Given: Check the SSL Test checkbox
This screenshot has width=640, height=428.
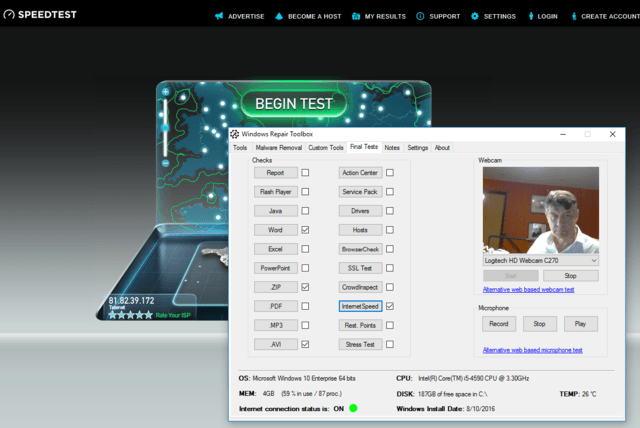Looking at the screenshot, I should [390, 268].
